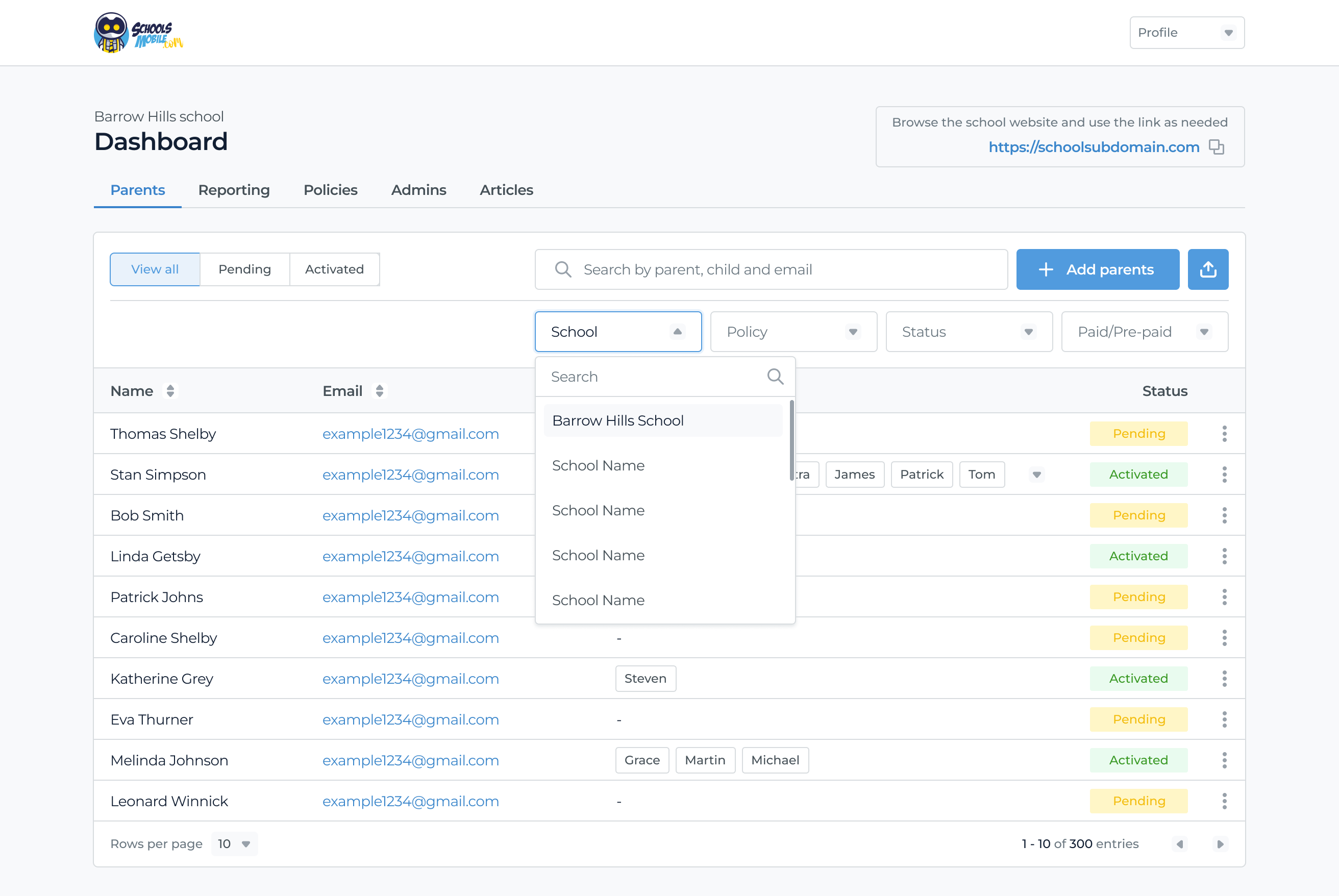The image size is (1339, 896).
Task: Open the Articles tab
Action: tap(506, 190)
